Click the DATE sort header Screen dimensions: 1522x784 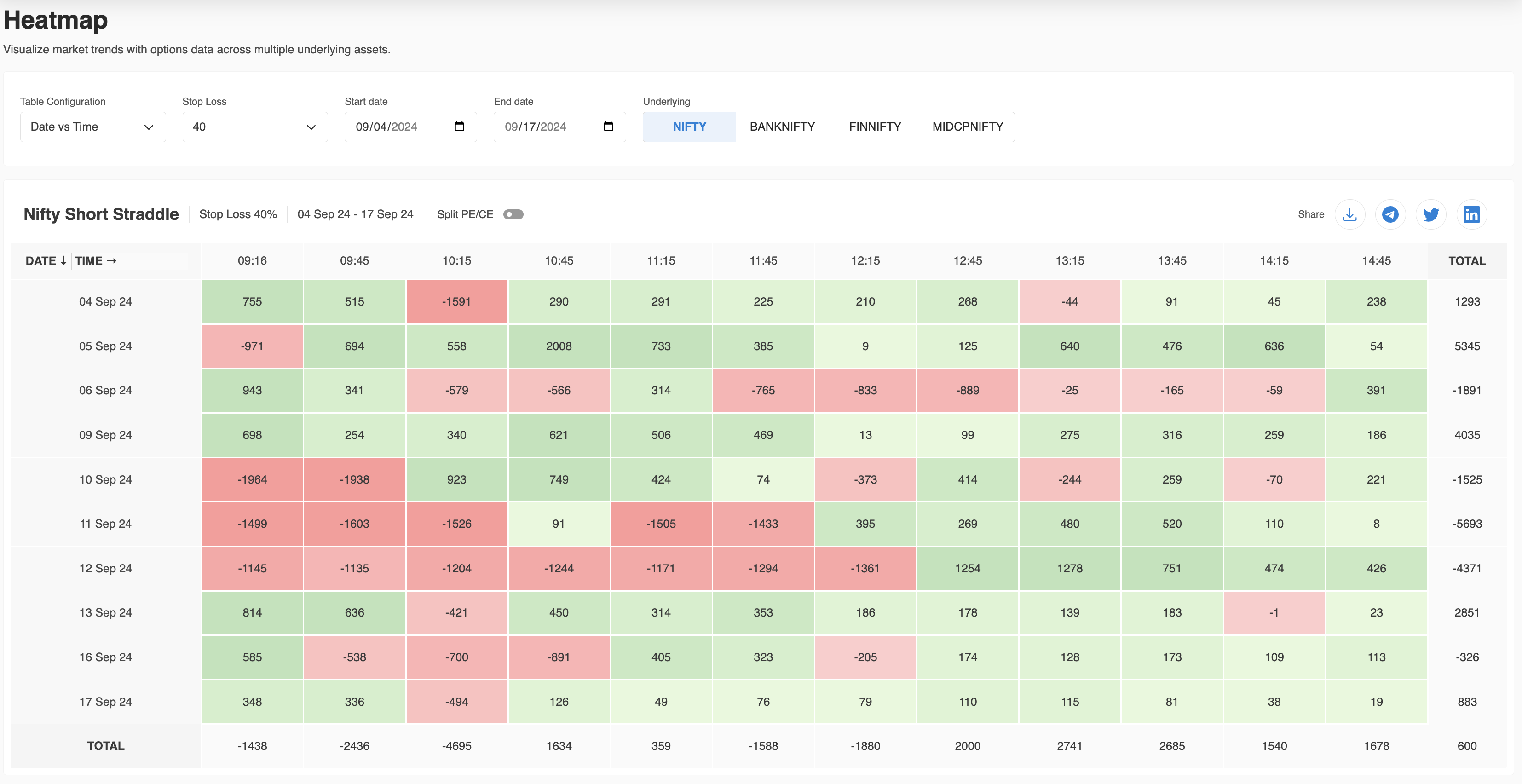46,261
